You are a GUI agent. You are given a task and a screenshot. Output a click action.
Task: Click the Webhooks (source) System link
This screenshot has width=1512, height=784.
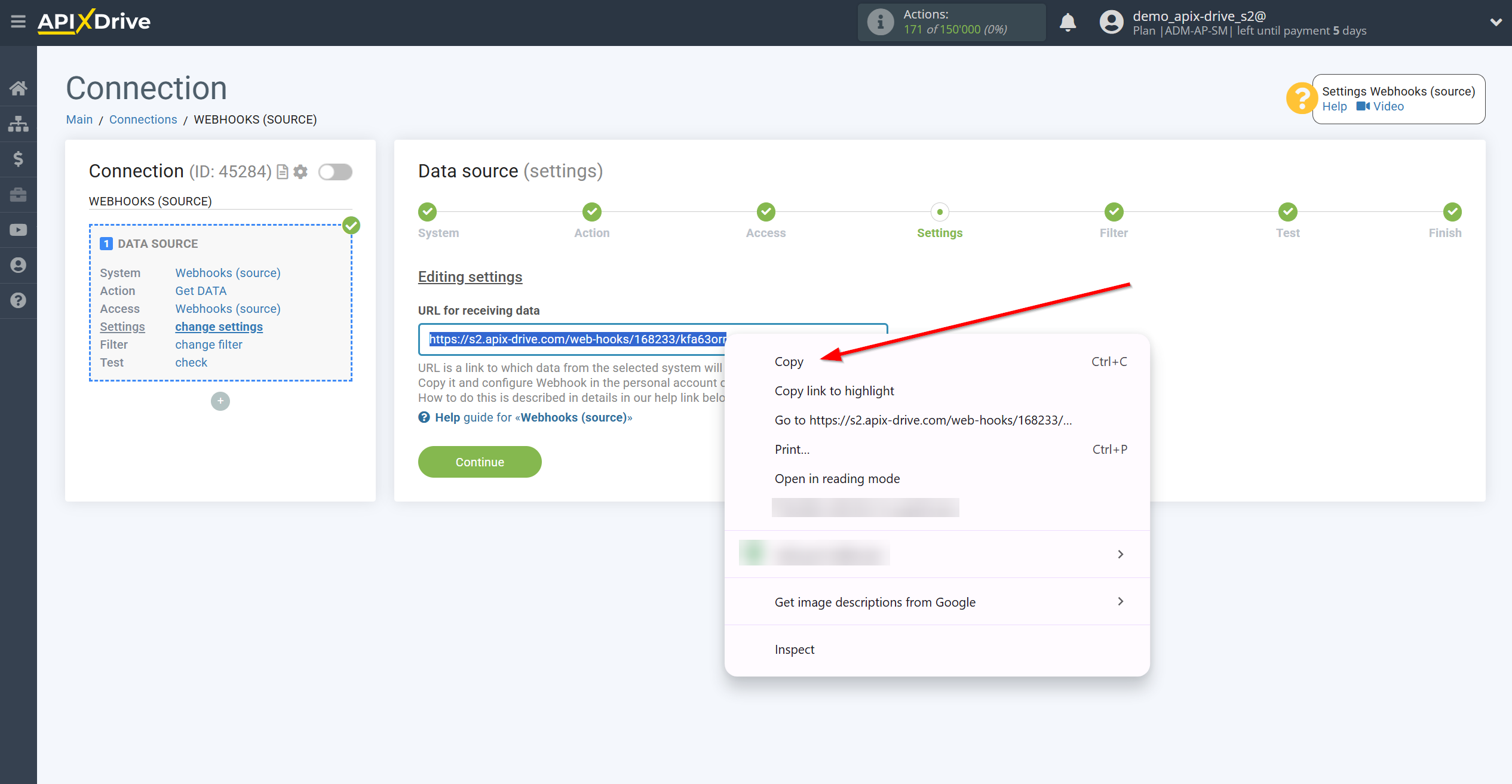click(228, 273)
